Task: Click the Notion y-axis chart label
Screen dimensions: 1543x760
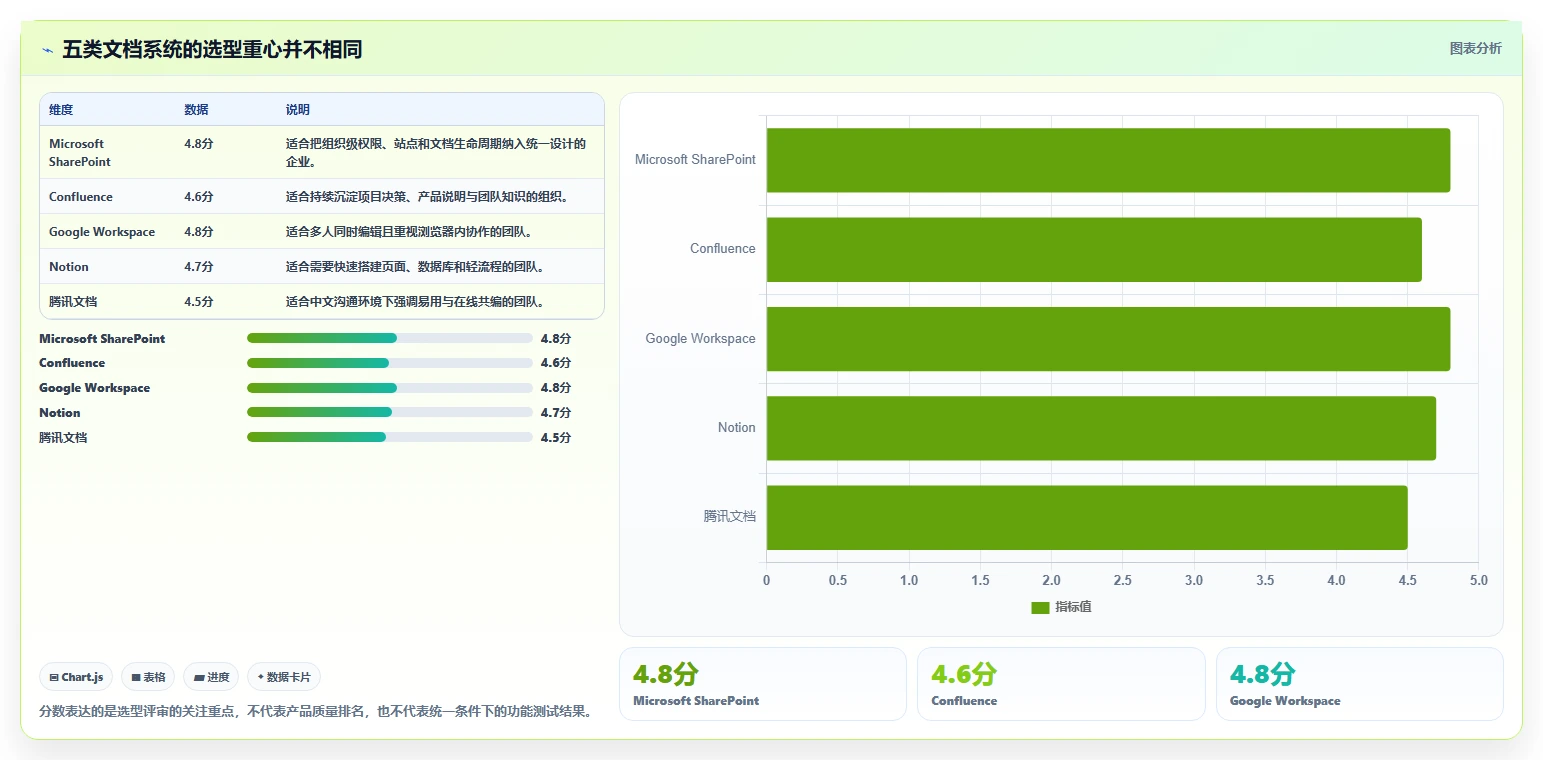Action: tap(737, 428)
